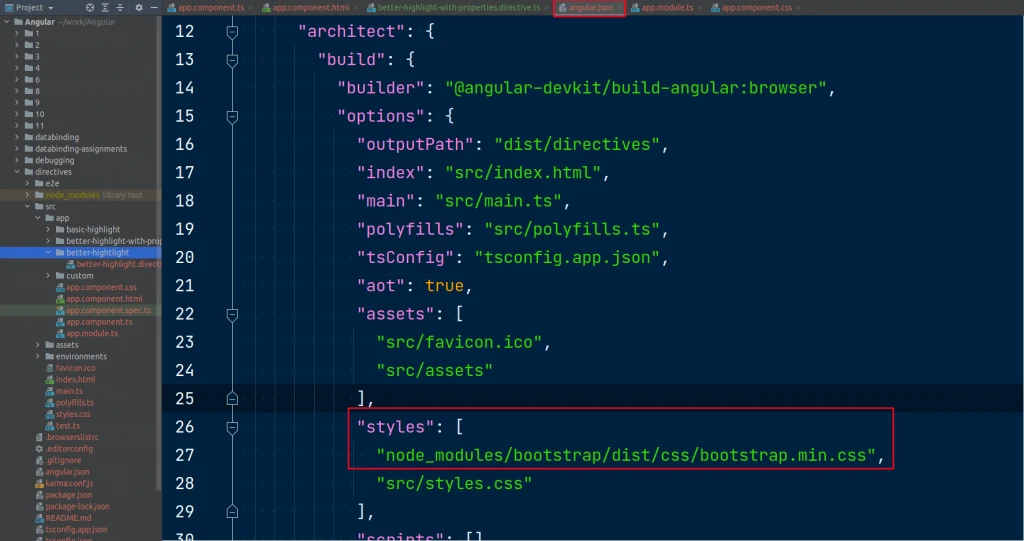The width and height of the screenshot is (1024, 541).
Task: Expand the databinding-assignments folder
Action: tap(17, 149)
